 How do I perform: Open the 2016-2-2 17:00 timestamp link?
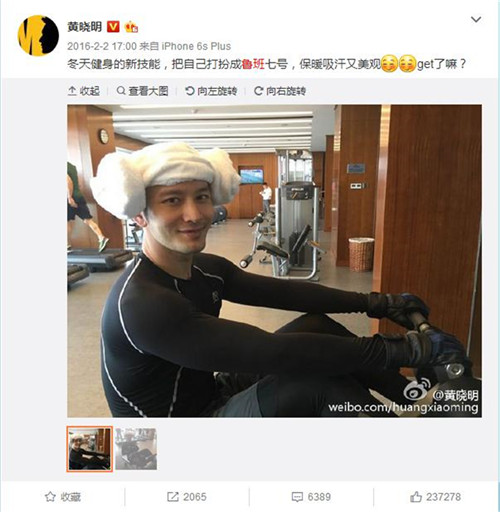(x=102, y=46)
